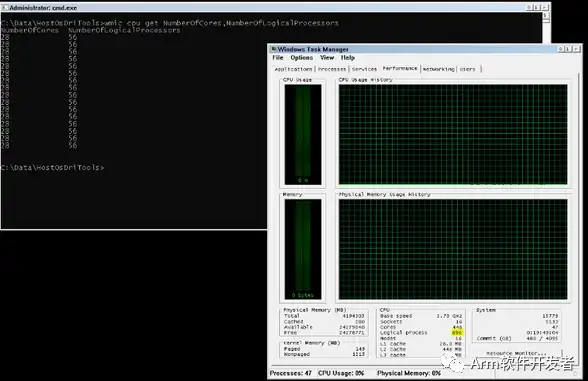Image resolution: width=588 pixels, height=381 pixels.
Task: Click 'CPU Usage: 0%' in status bar
Action: [341, 373]
